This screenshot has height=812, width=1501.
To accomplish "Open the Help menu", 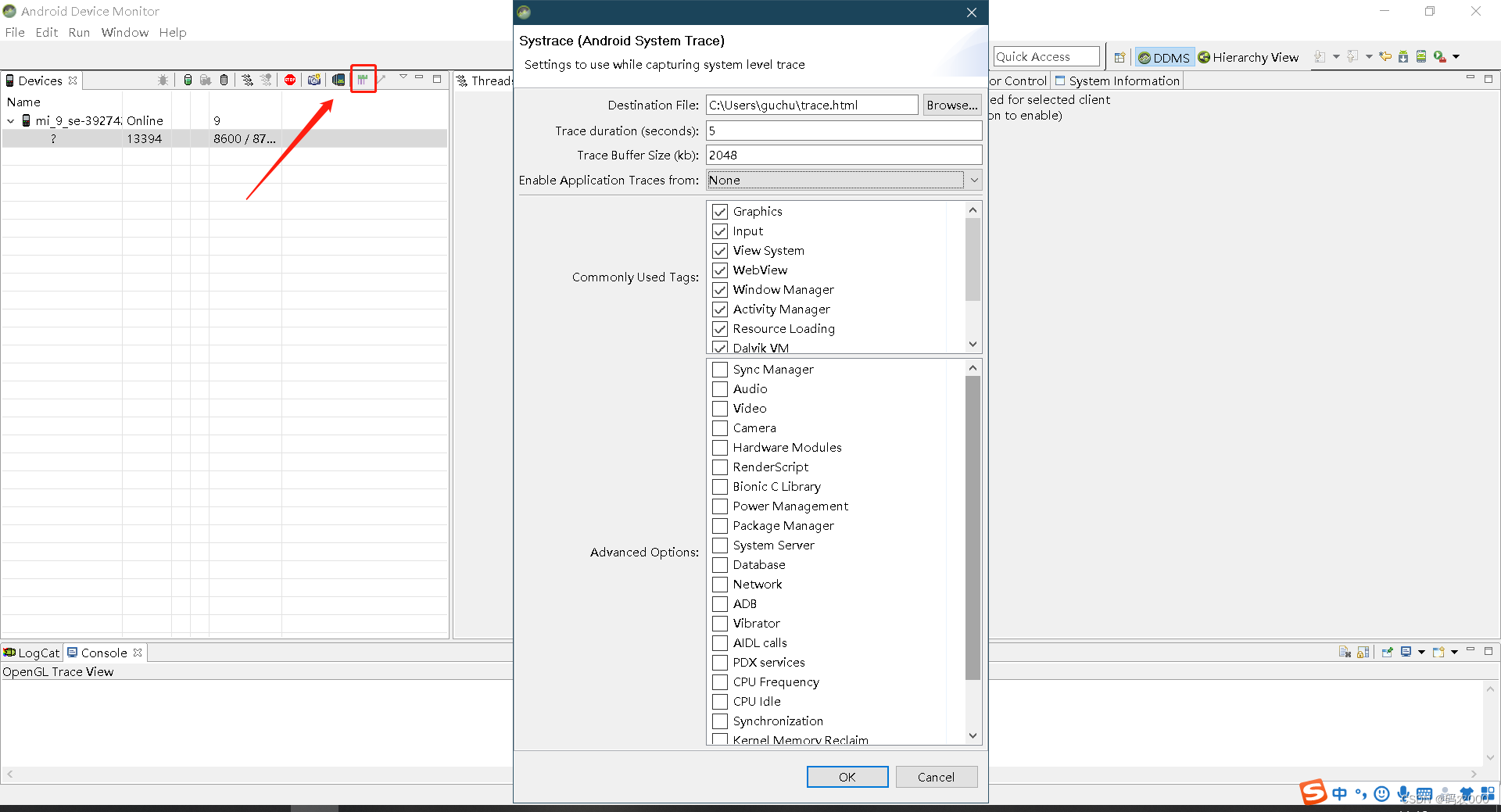I will [x=173, y=33].
